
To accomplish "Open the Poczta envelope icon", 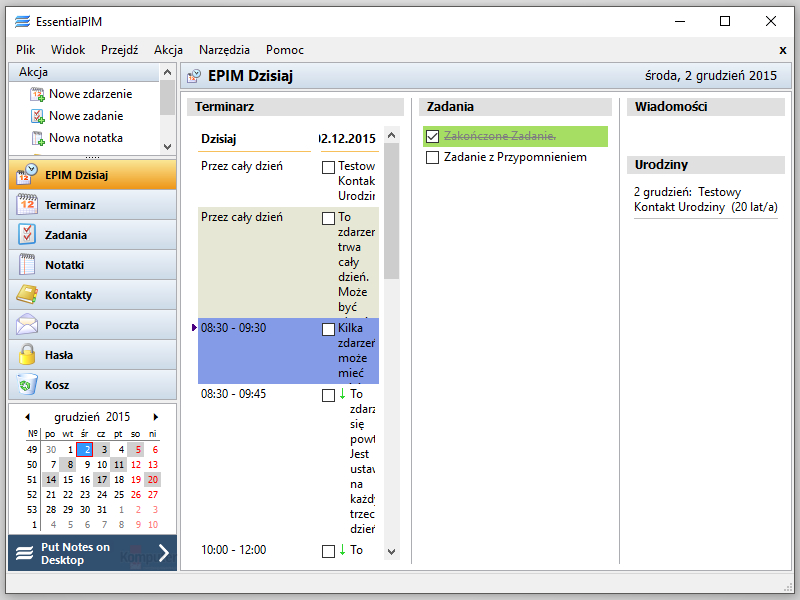I will click(27, 325).
